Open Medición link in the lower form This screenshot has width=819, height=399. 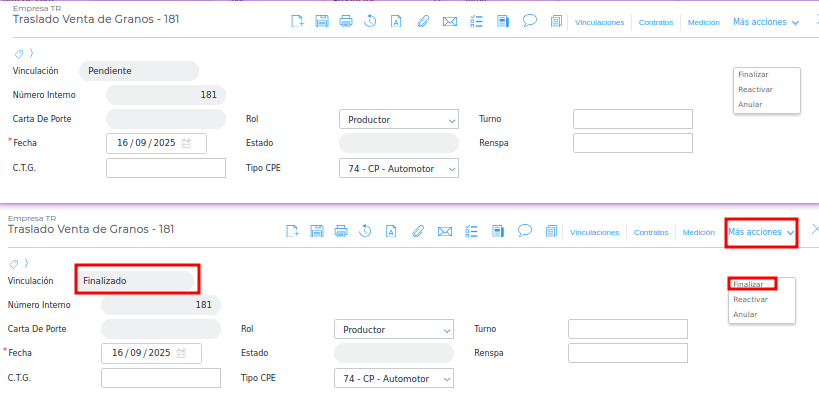tap(698, 232)
